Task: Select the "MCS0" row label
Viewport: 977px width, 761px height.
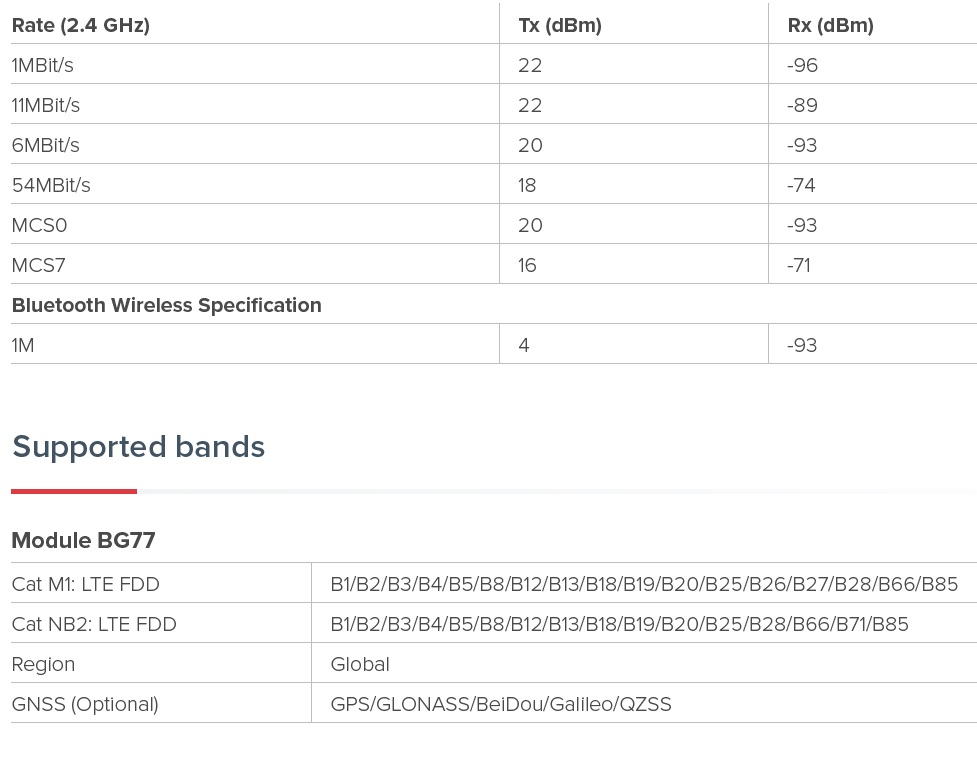Action: tap(39, 226)
